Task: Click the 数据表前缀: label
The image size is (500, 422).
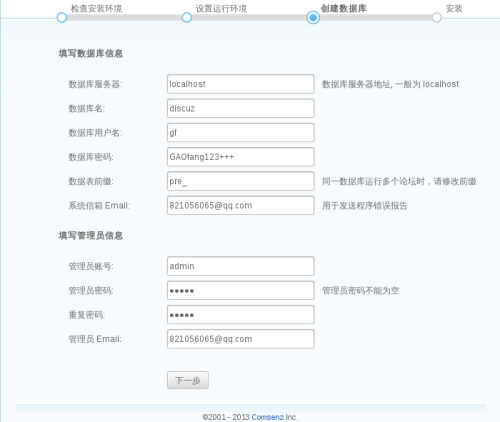Action: coord(91,181)
